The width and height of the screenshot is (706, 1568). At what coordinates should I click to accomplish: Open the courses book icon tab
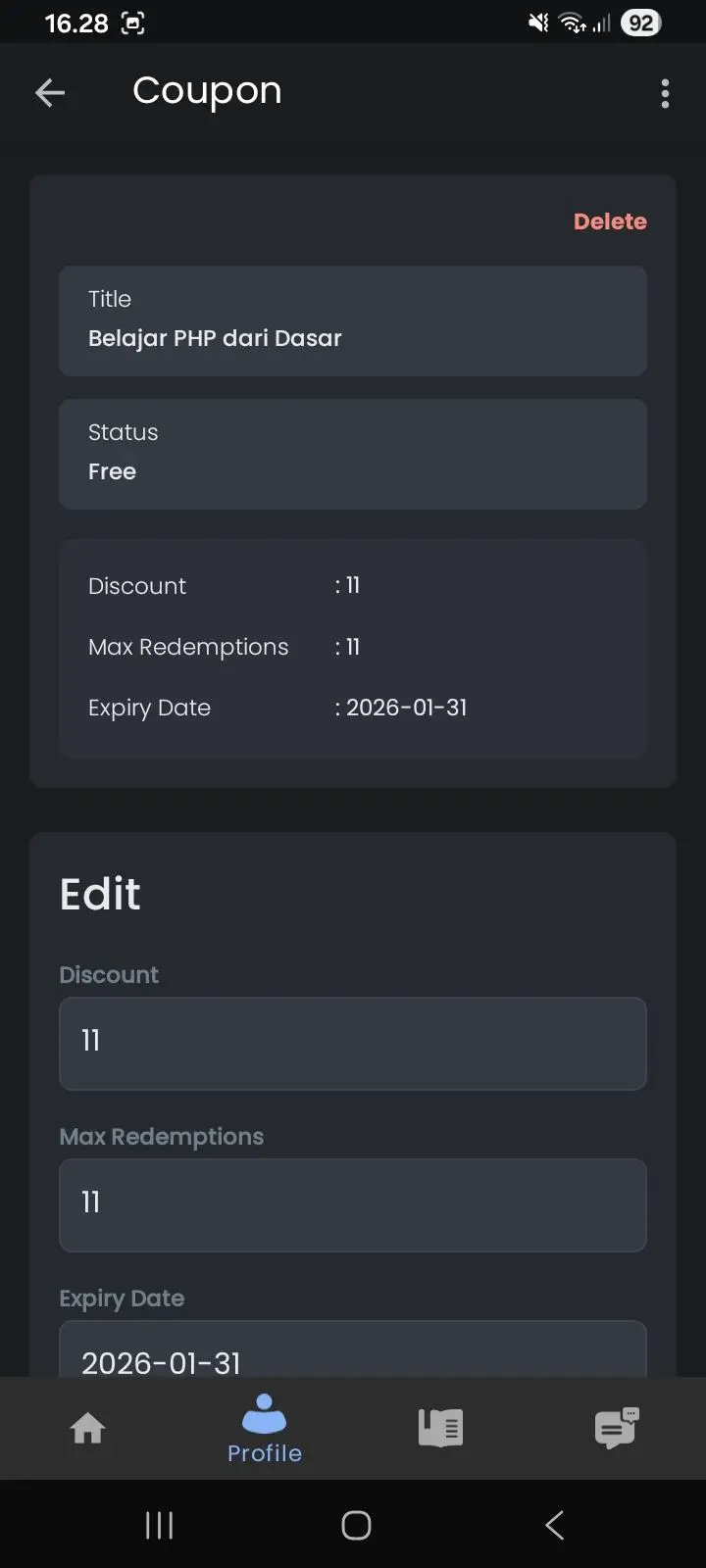[440, 1428]
